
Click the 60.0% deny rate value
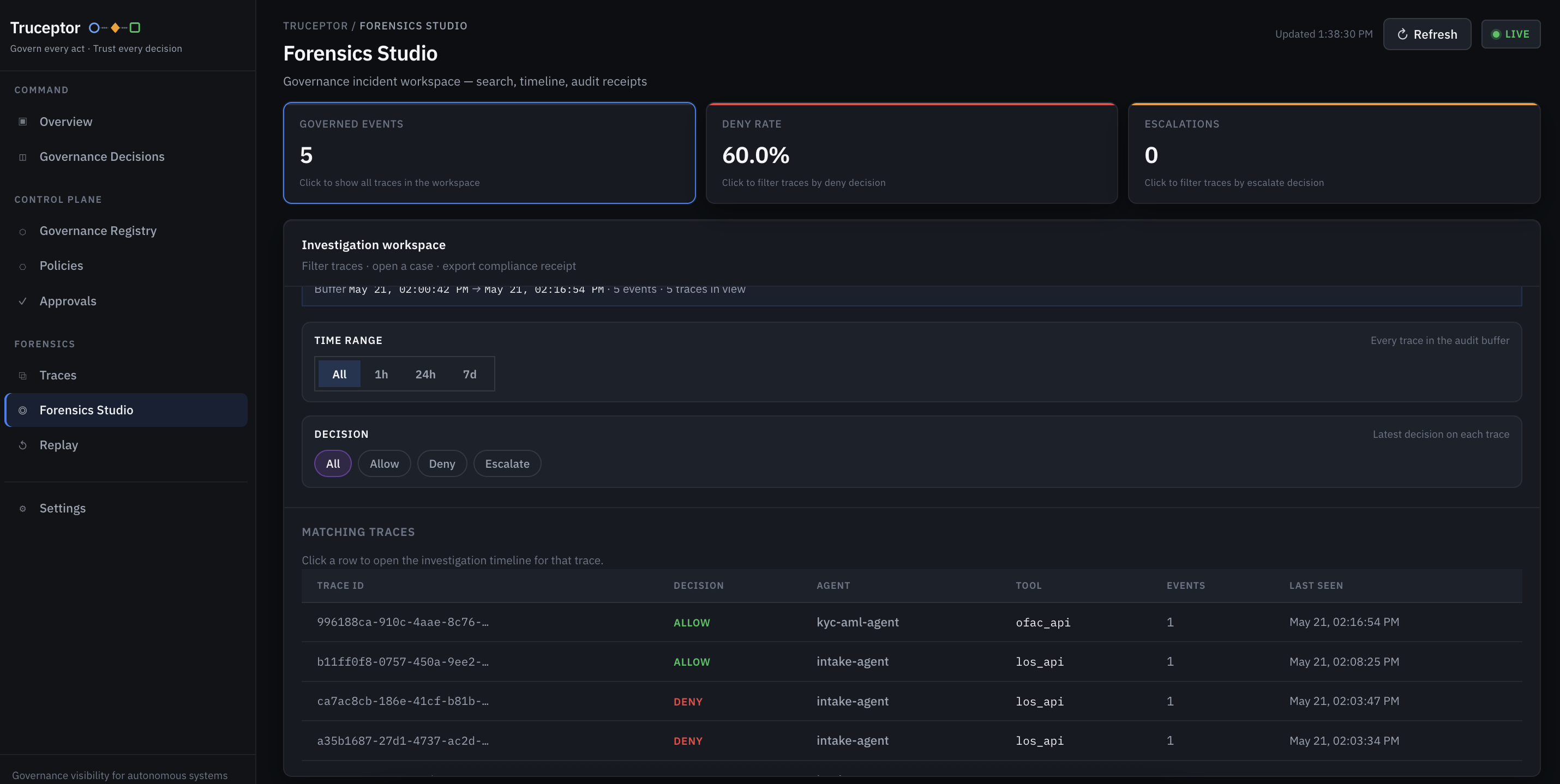[x=755, y=155]
